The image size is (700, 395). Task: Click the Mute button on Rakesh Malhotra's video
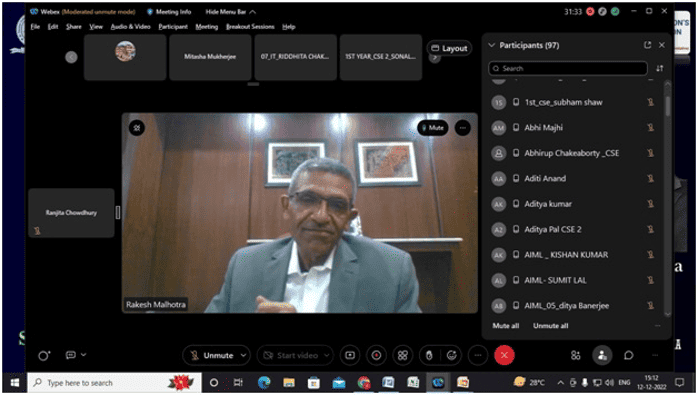[x=433, y=128]
